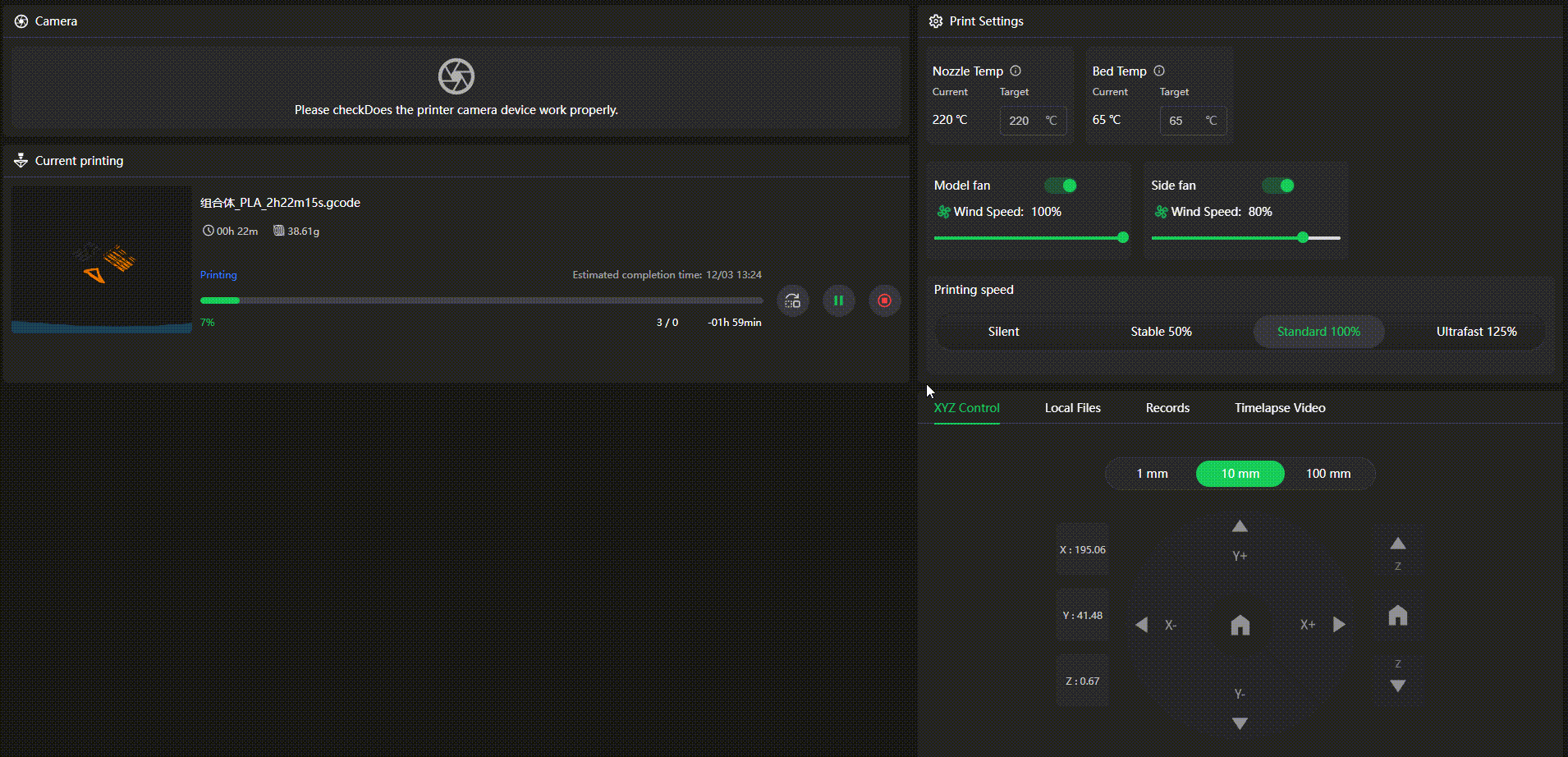Set printing speed to Ultrafast 125%

click(x=1476, y=332)
